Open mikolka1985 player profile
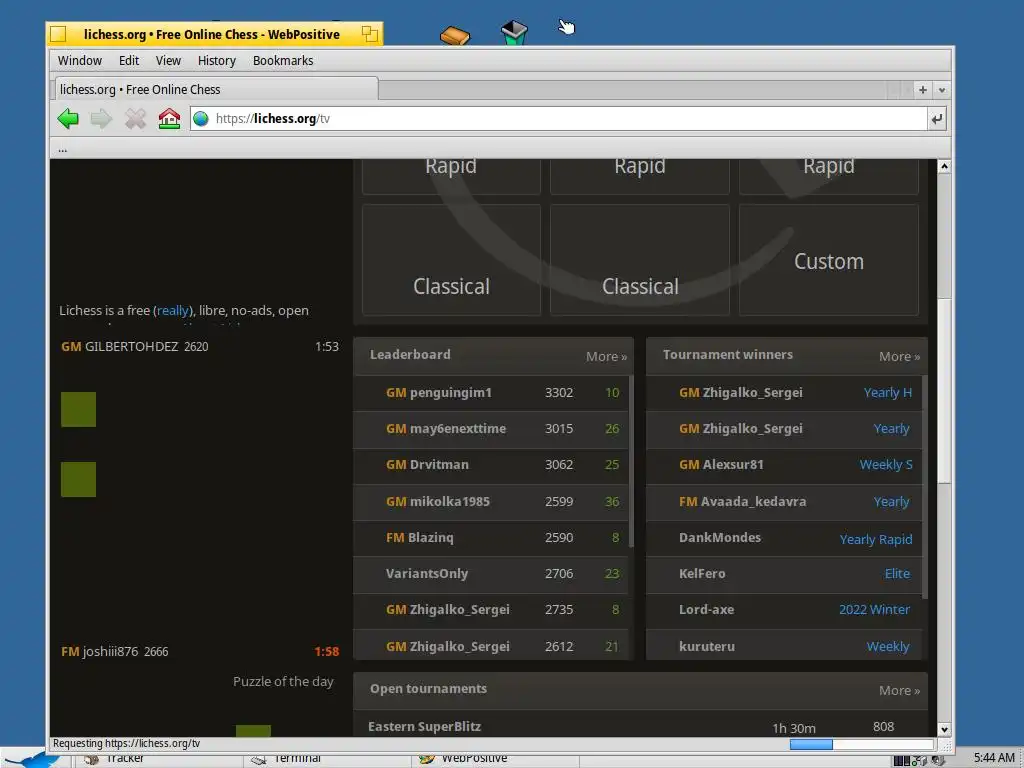This screenshot has height=768, width=1024. [x=449, y=502]
